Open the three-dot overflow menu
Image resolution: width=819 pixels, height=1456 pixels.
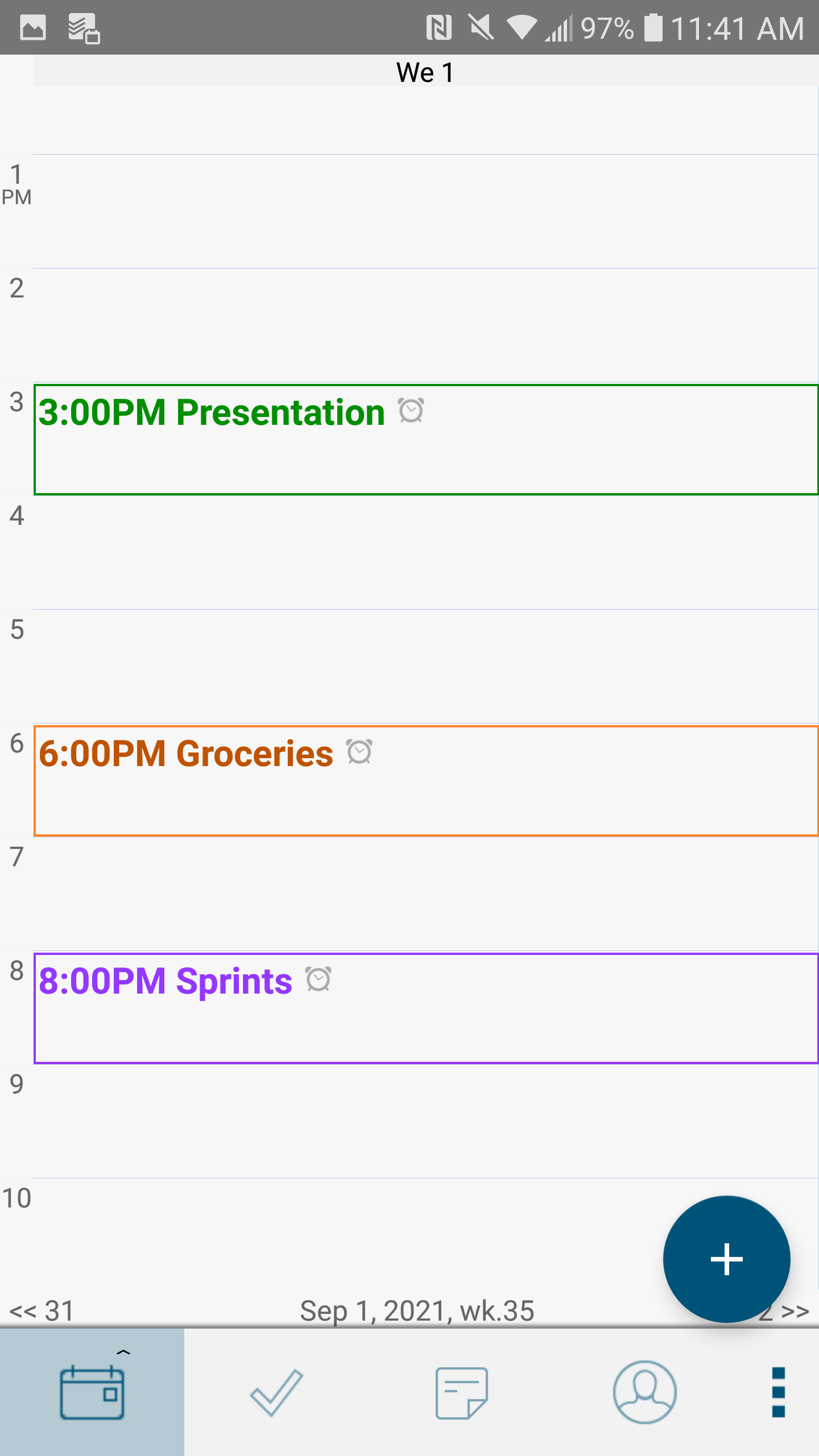[778, 1392]
